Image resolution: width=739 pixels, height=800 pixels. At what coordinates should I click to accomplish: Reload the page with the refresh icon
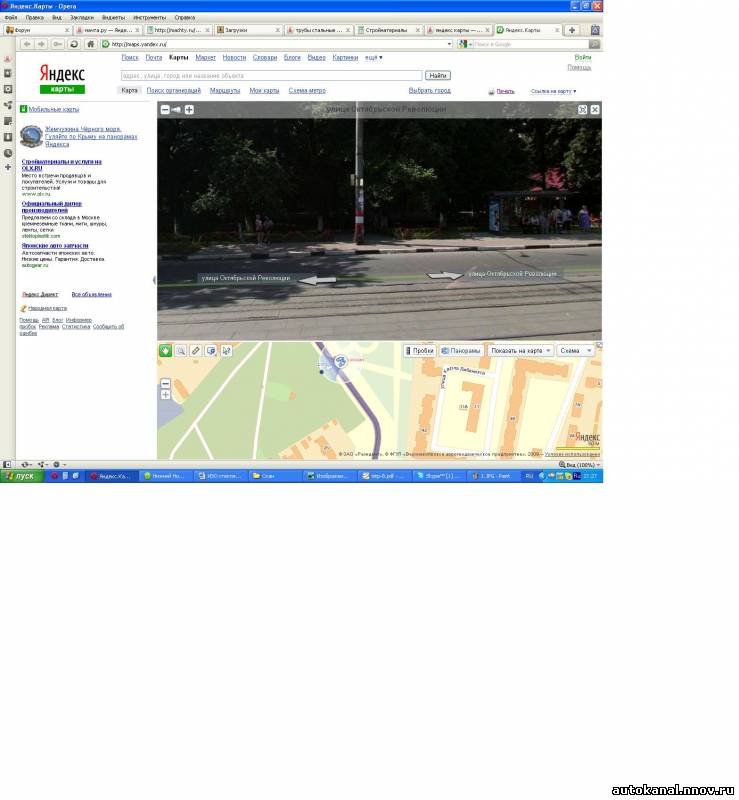tap(74, 44)
